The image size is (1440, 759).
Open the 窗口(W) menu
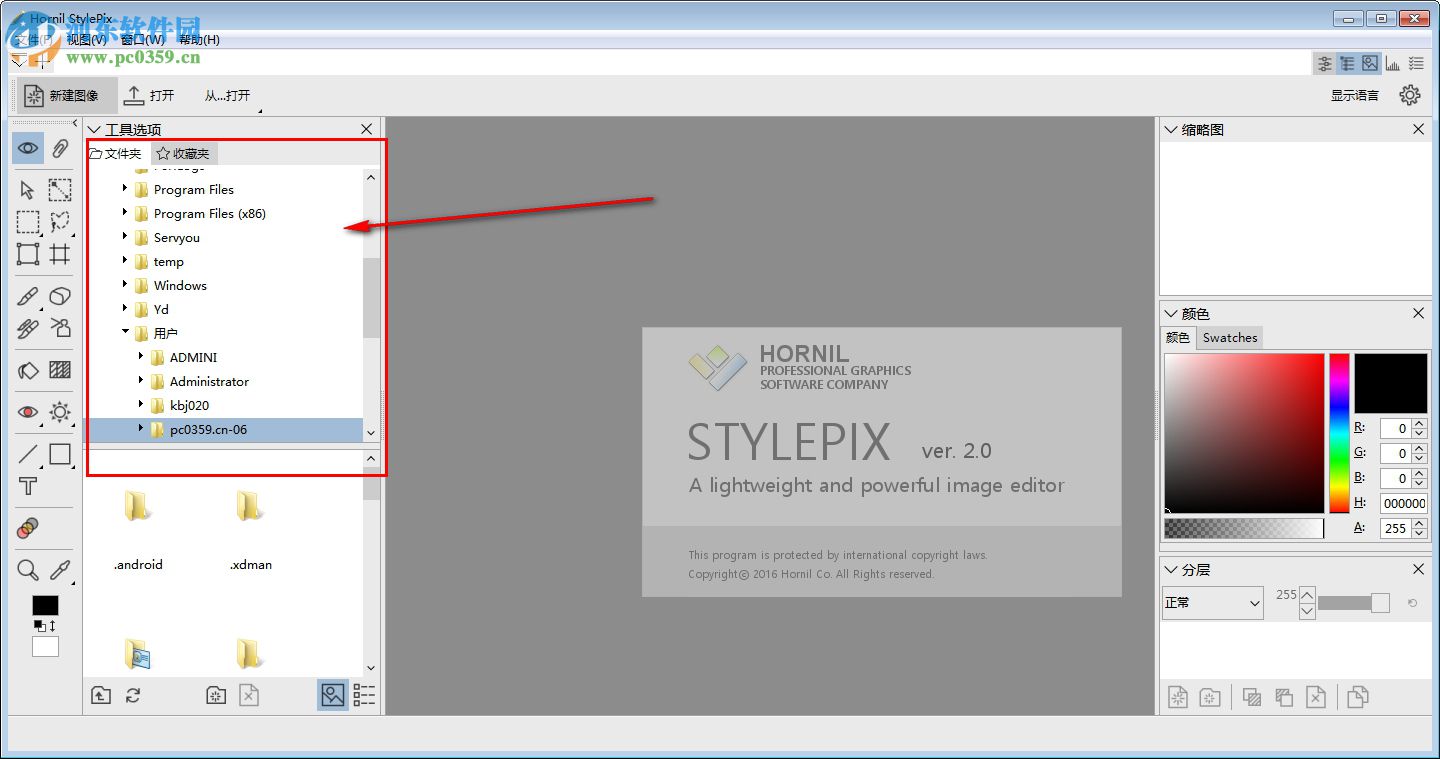pos(143,40)
